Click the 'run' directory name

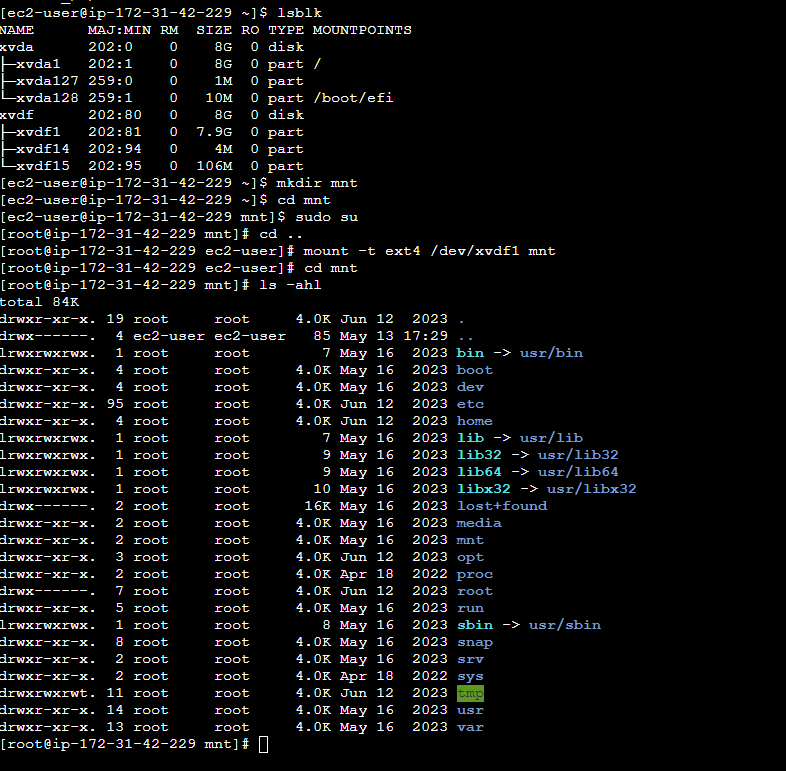[x=470, y=609]
